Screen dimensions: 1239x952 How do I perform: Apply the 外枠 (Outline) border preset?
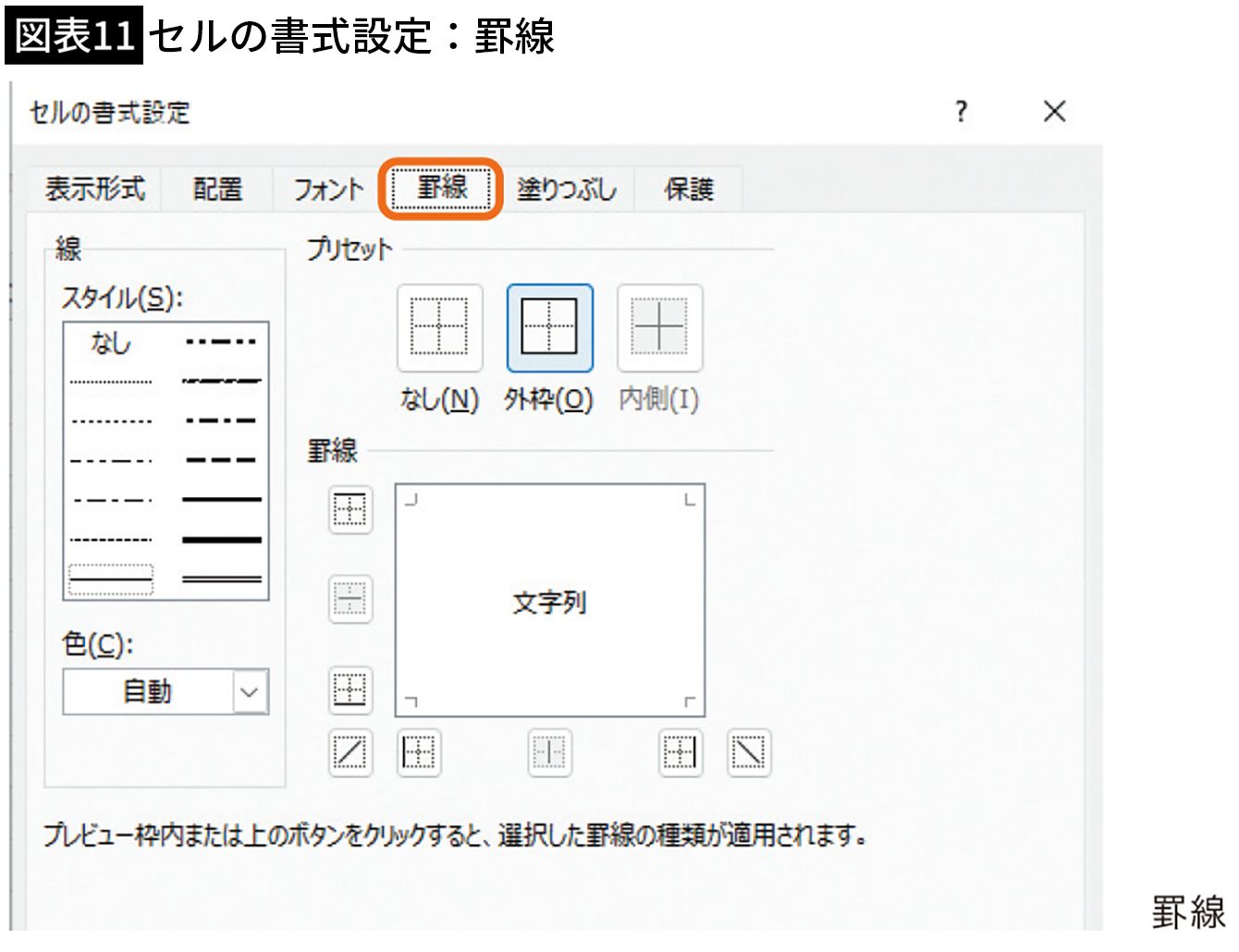549,327
